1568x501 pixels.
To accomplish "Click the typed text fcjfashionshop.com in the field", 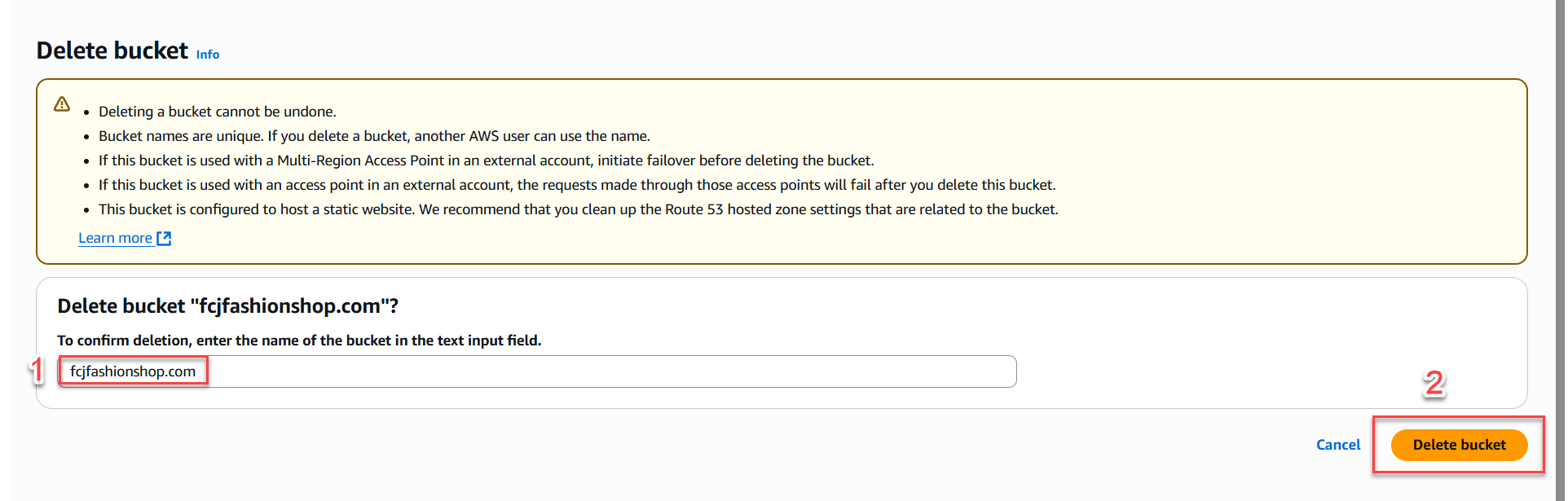I will click(133, 371).
